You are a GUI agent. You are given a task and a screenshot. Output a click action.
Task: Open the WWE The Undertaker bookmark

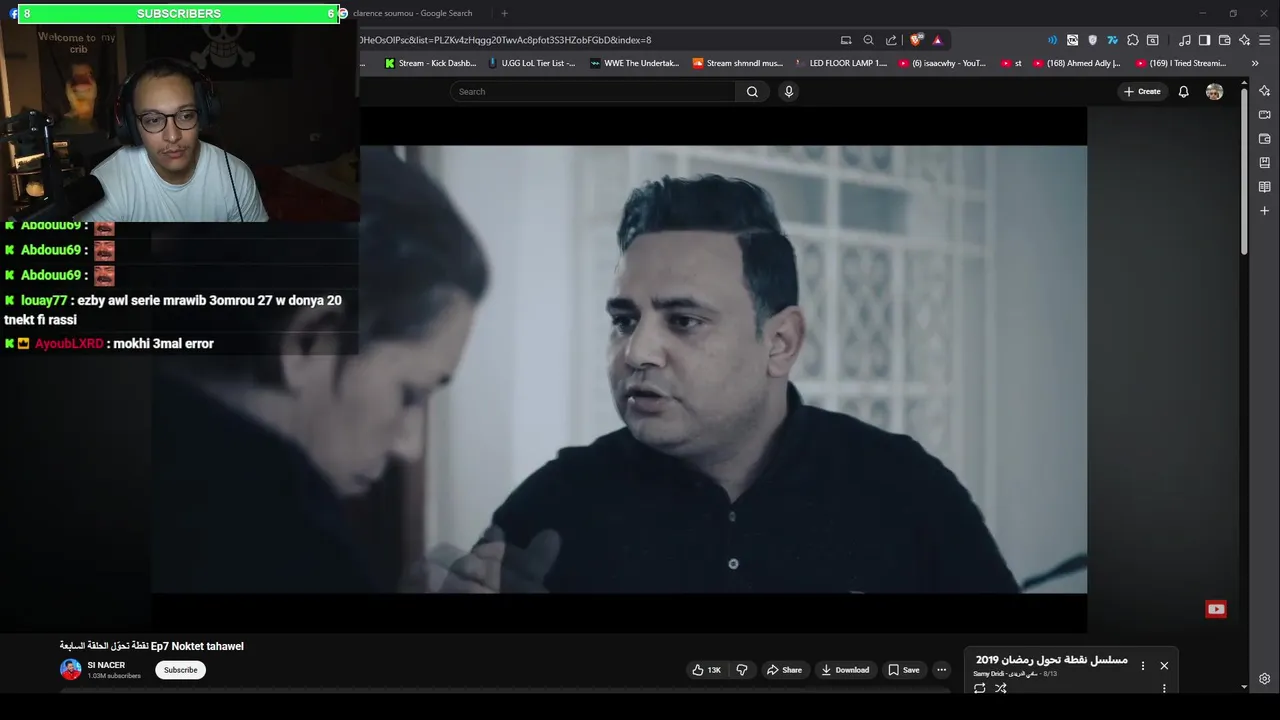[634, 63]
